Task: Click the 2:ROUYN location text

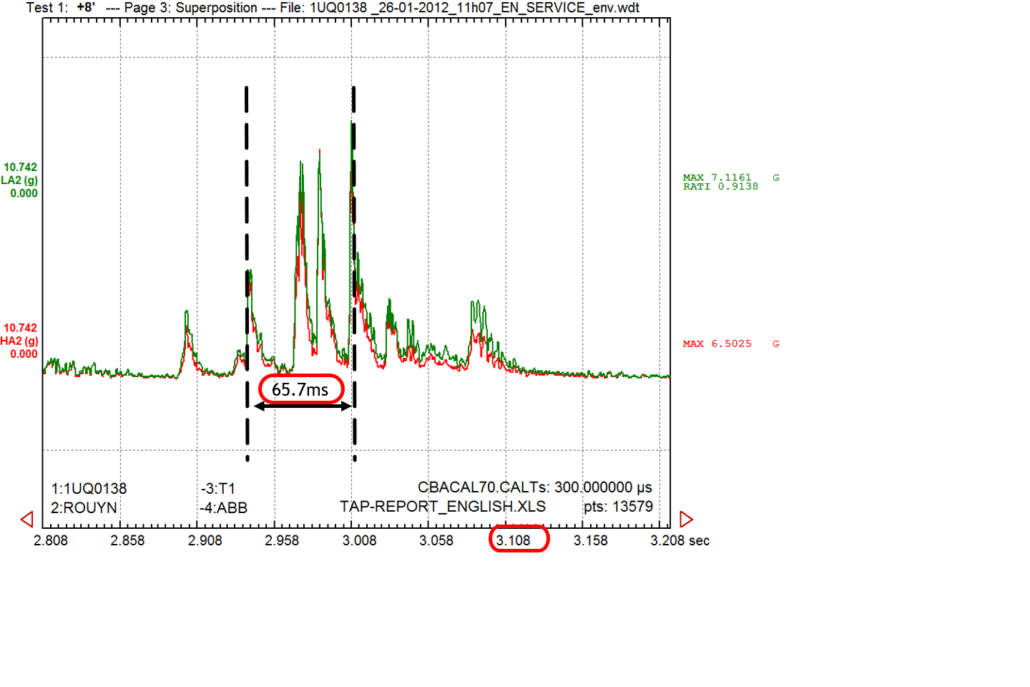Action: (83, 508)
